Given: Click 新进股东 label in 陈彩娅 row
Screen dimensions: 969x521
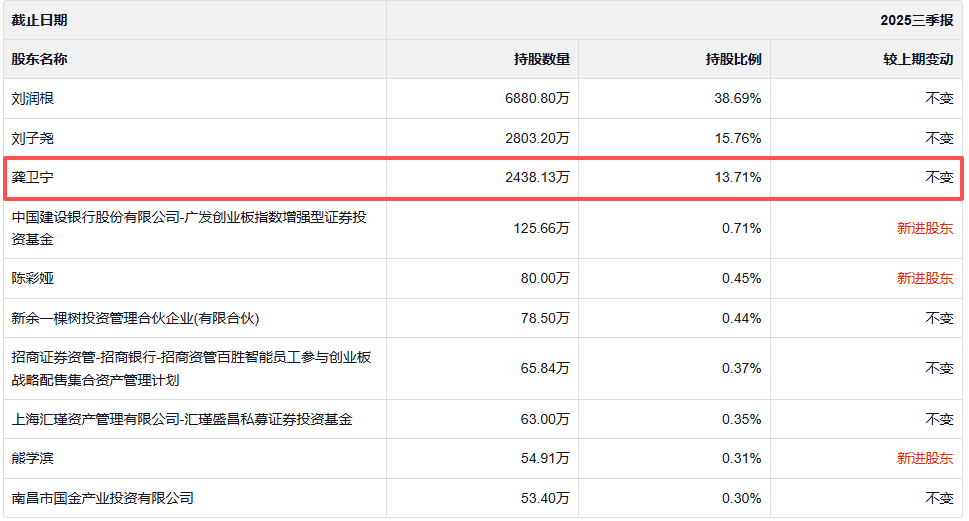Looking at the screenshot, I should 924,279.
